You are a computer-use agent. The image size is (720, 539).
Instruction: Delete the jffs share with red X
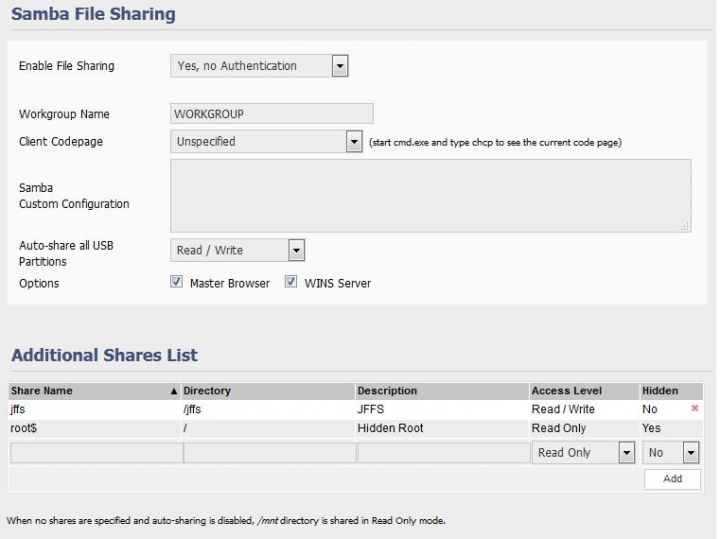coord(694,408)
